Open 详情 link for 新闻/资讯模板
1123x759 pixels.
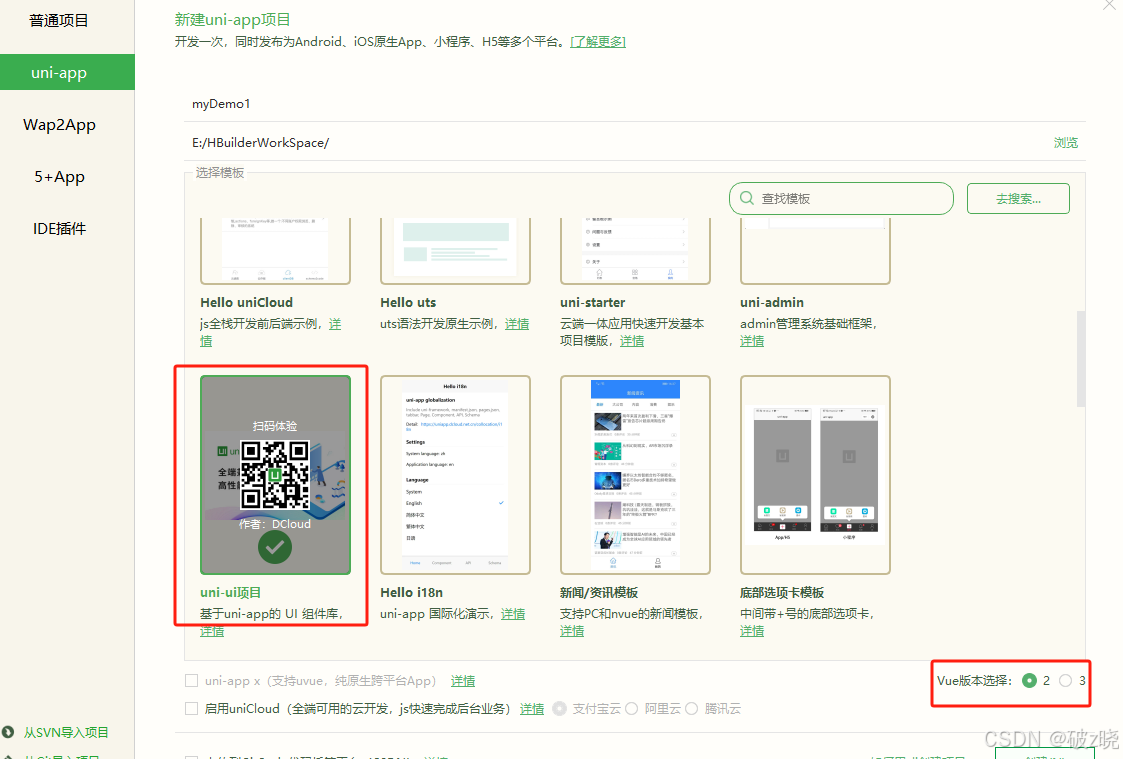coord(572,631)
